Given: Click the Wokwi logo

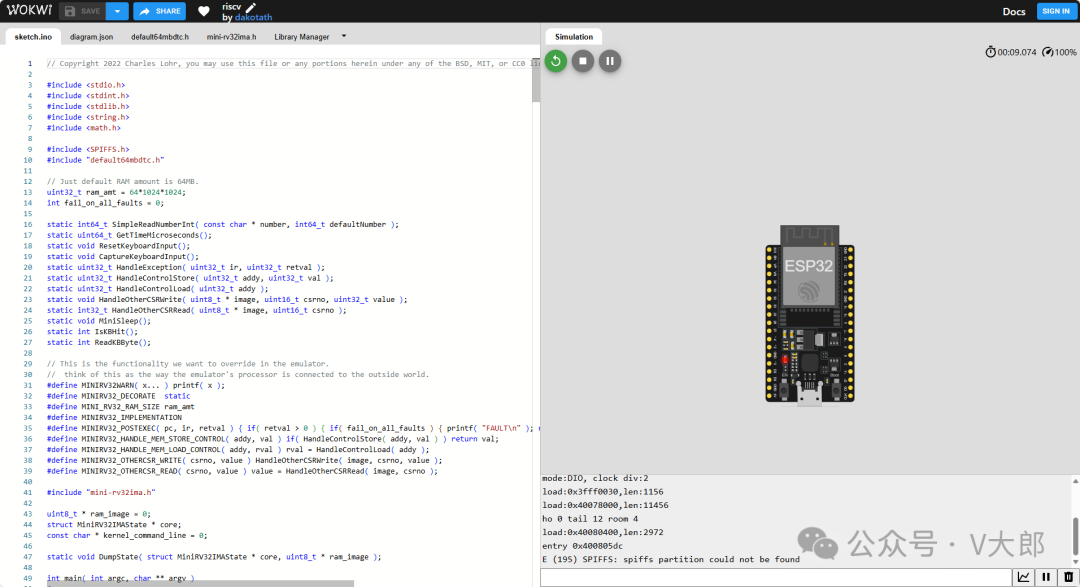Looking at the screenshot, I should point(30,10).
